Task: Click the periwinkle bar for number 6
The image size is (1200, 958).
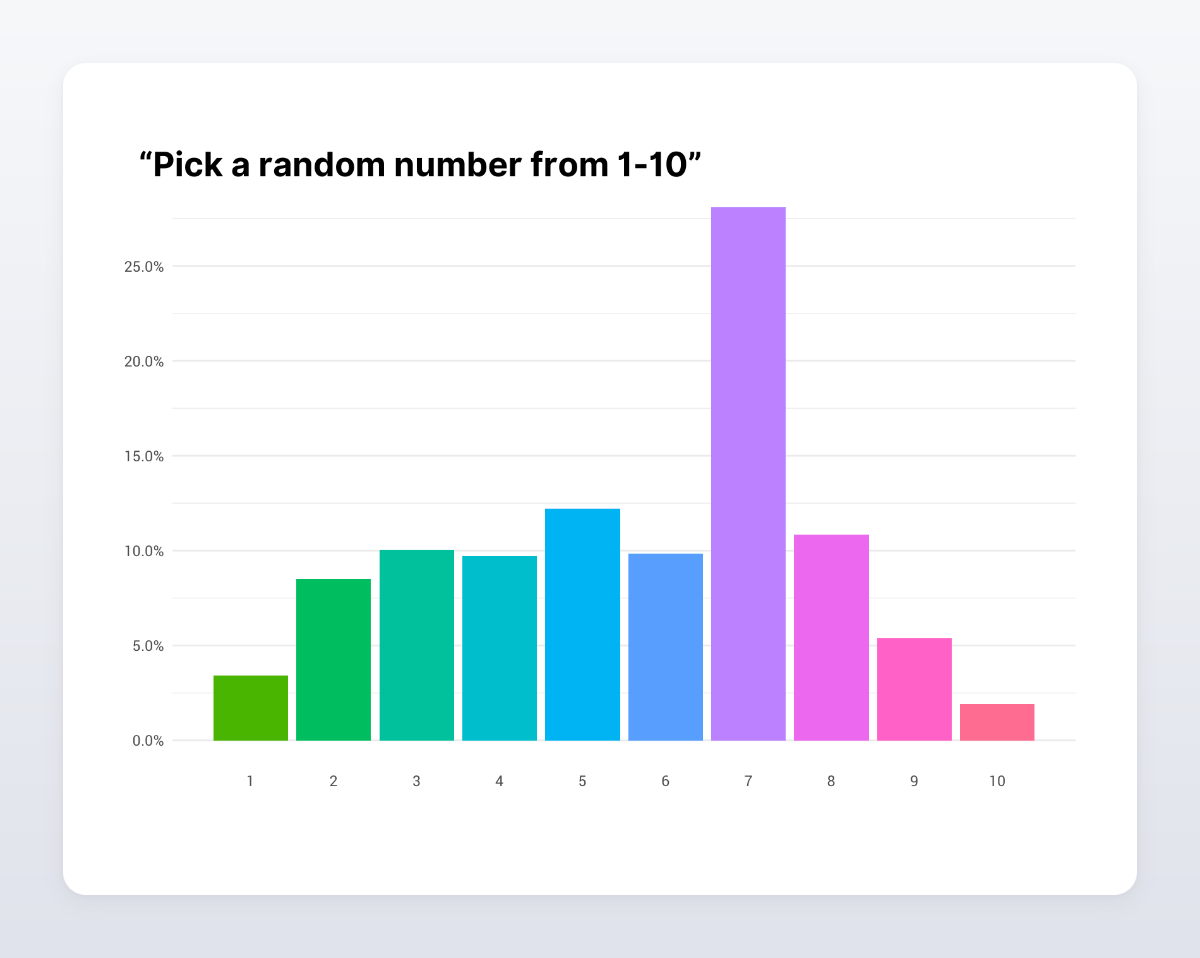Action: [x=665, y=647]
